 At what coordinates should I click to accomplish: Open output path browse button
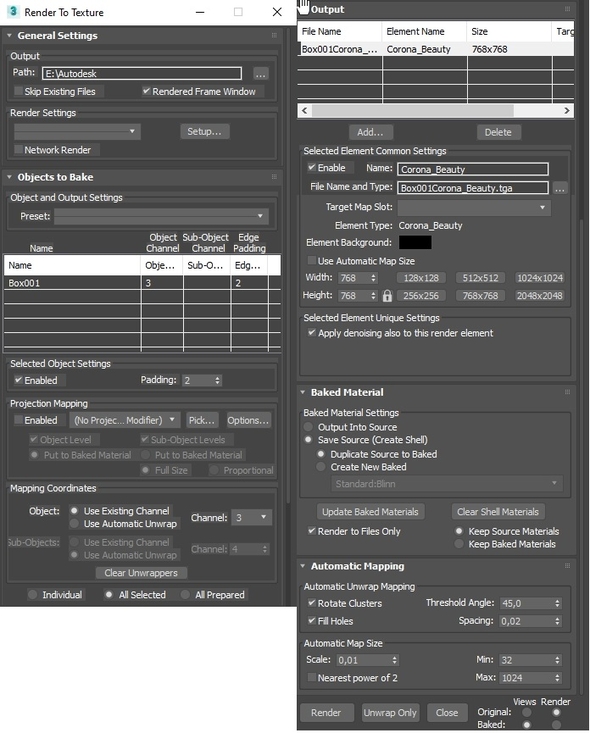point(260,73)
